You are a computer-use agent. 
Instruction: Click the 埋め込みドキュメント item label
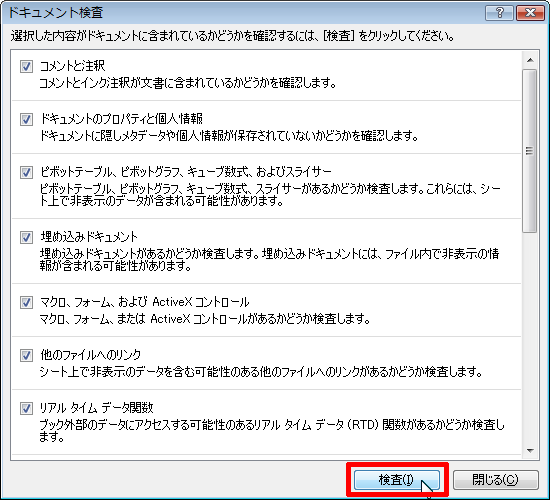89,237
